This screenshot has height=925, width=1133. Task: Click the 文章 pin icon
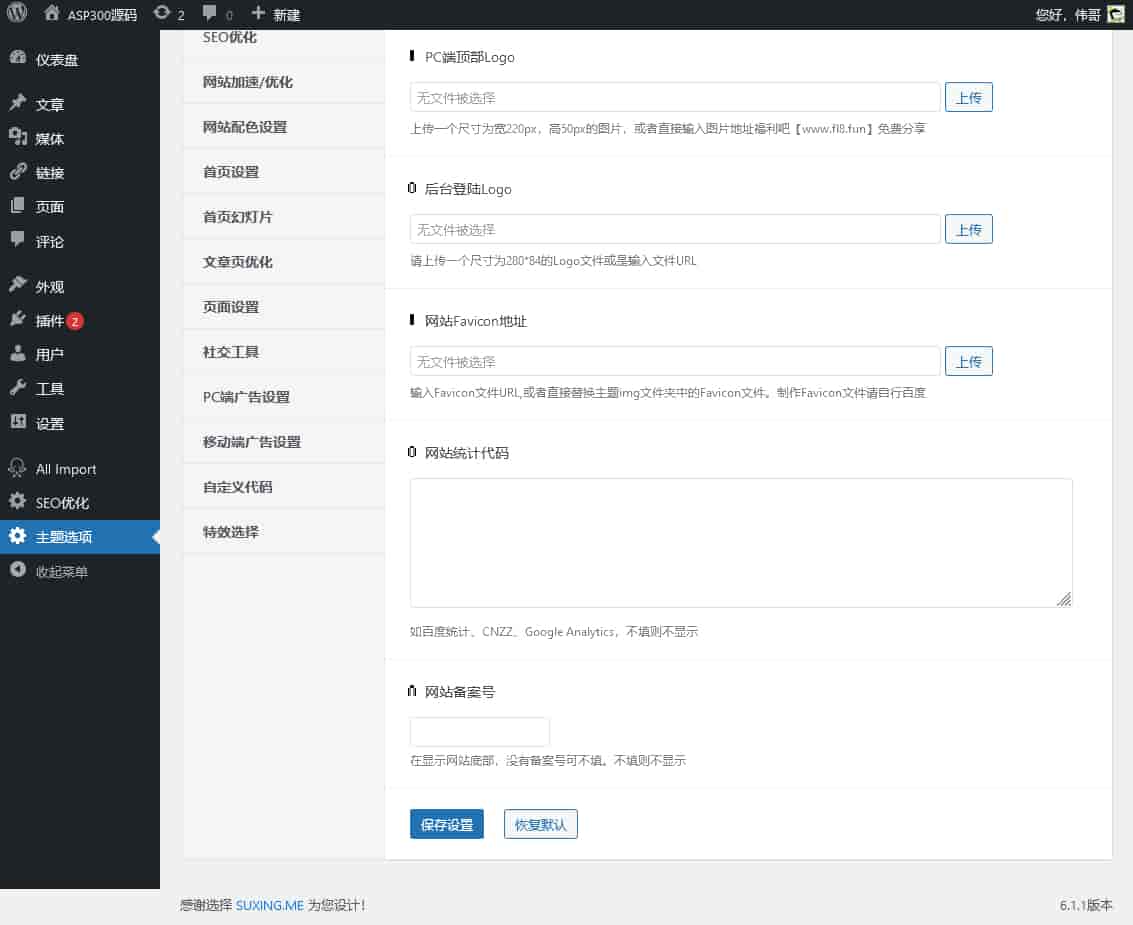pyautogui.click(x=18, y=103)
